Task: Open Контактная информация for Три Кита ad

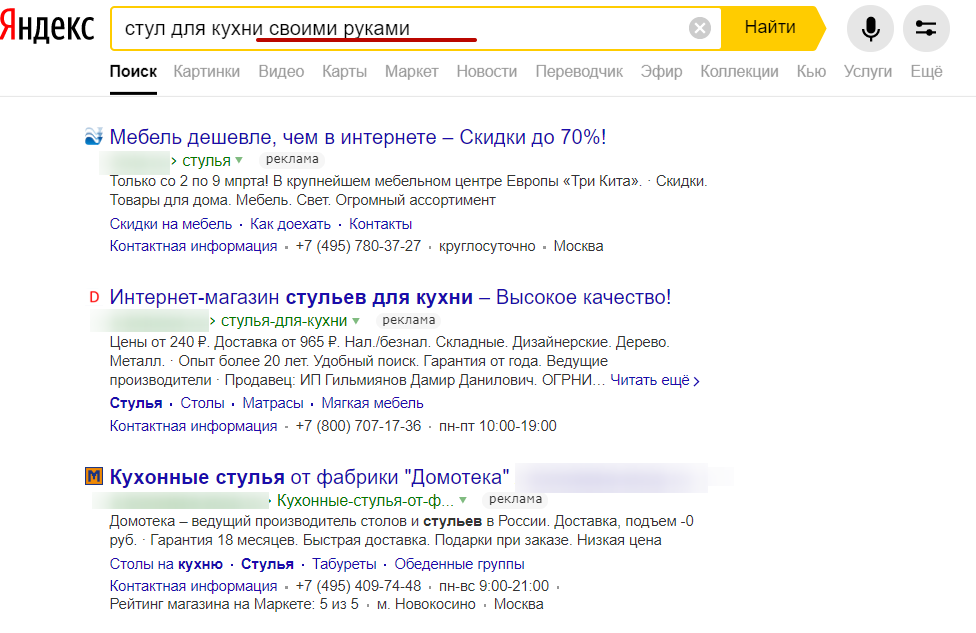Action: [x=193, y=246]
